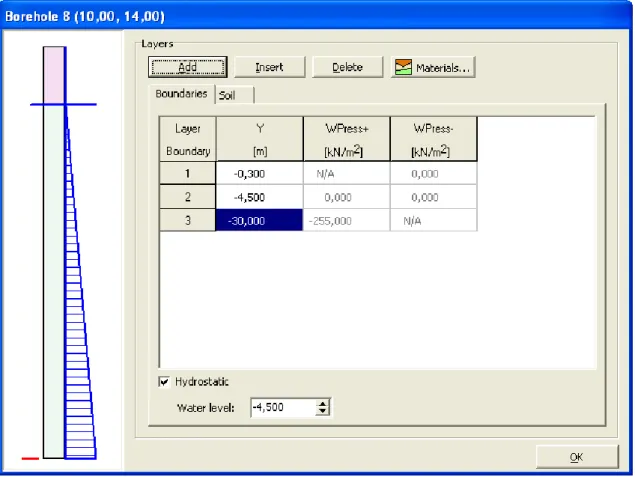The width and height of the screenshot is (635, 477).
Task: Increase water level with up arrow
Action: tap(322, 403)
